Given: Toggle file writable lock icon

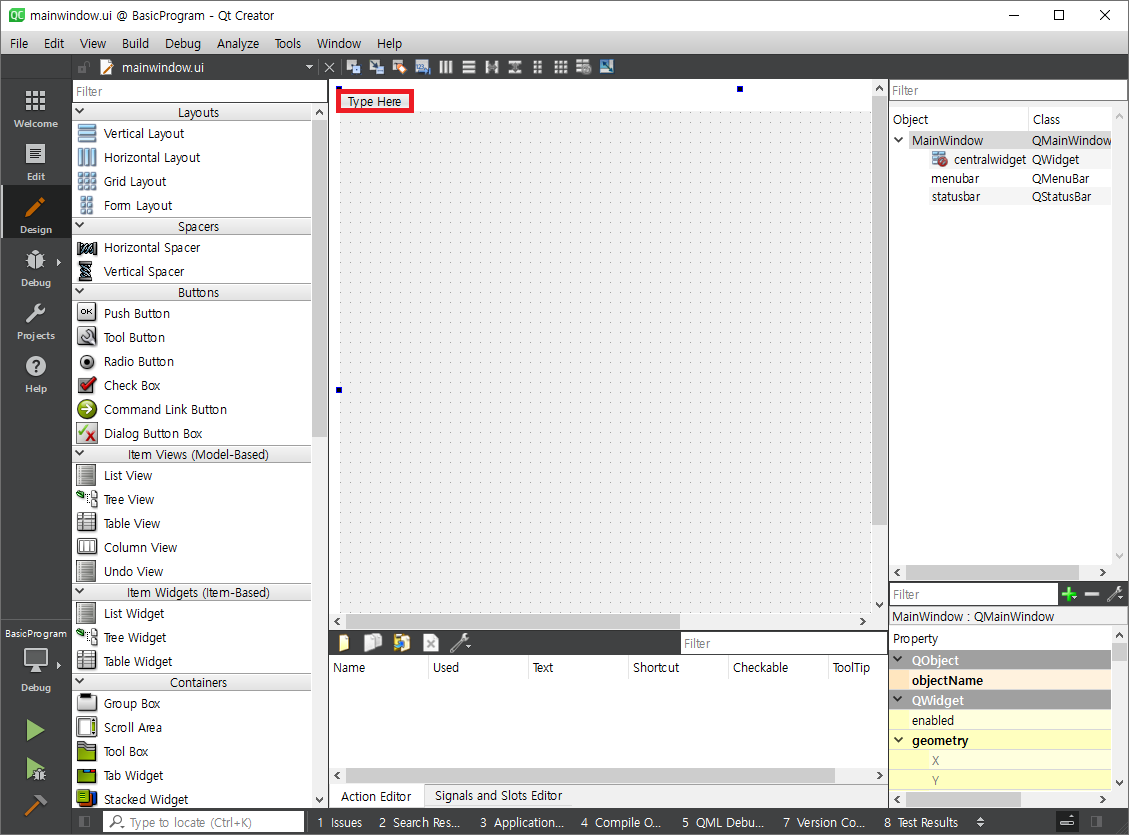Looking at the screenshot, I should coord(84,67).
